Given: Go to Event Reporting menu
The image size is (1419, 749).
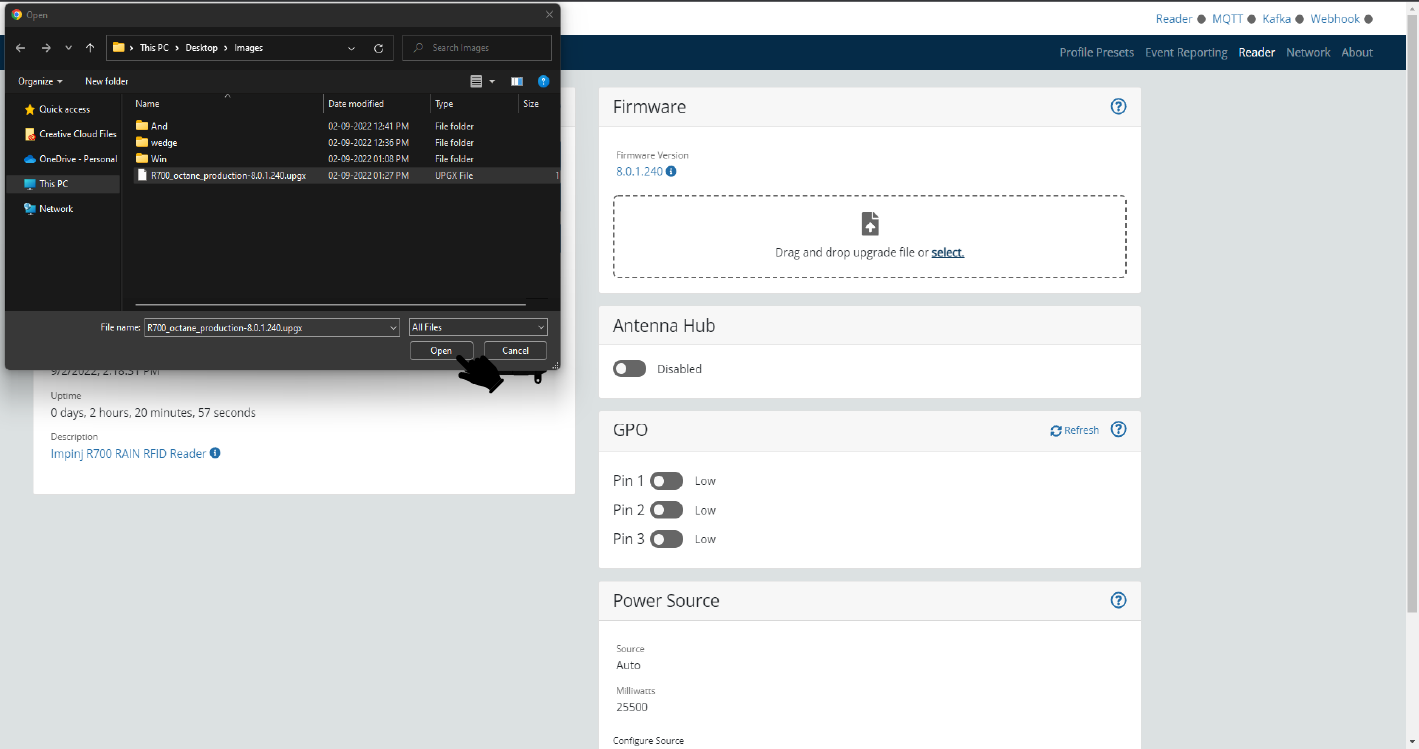Looking at the screenshot, I should tap(1185, 53).
